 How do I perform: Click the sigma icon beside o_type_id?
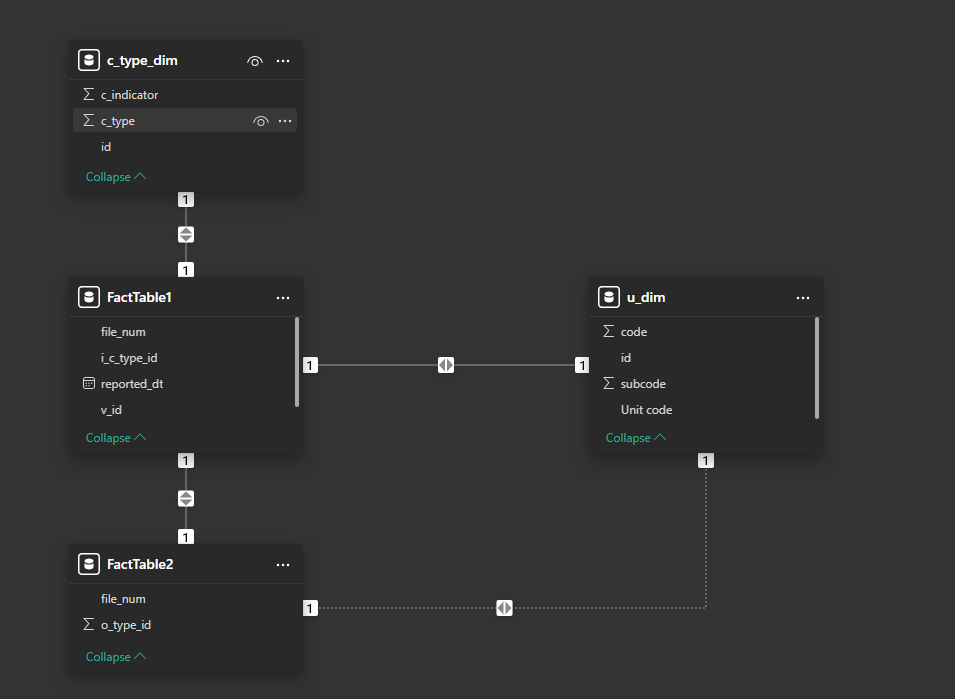click(88, 624)
